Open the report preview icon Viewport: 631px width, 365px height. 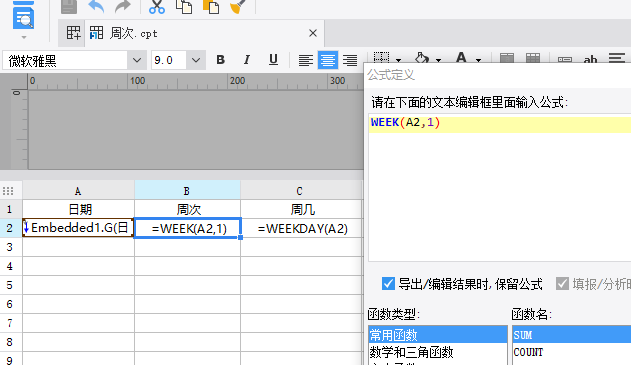[x=23, y=15]
